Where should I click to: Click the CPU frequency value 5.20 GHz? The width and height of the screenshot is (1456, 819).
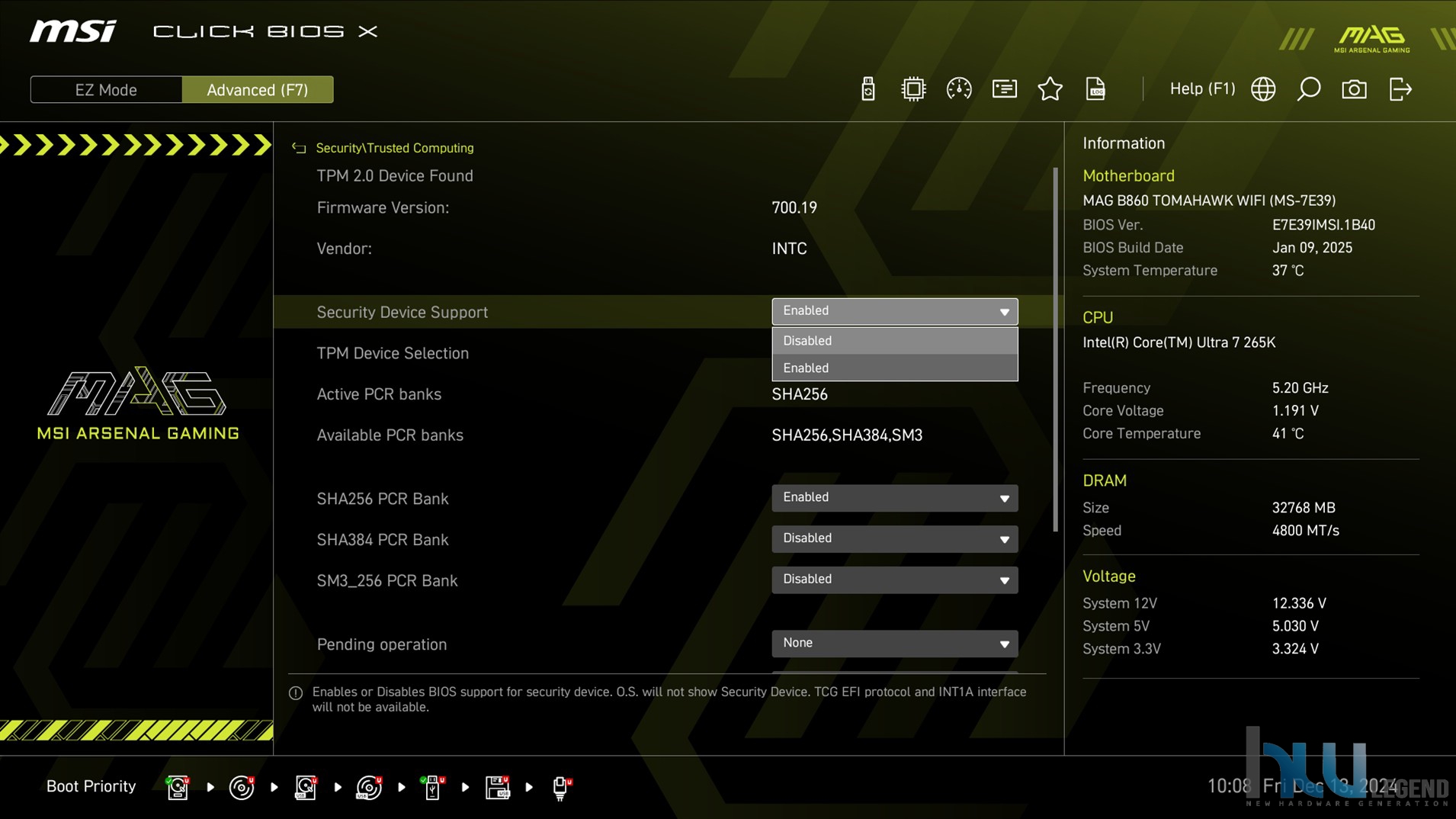click(x=1300, y=388)
